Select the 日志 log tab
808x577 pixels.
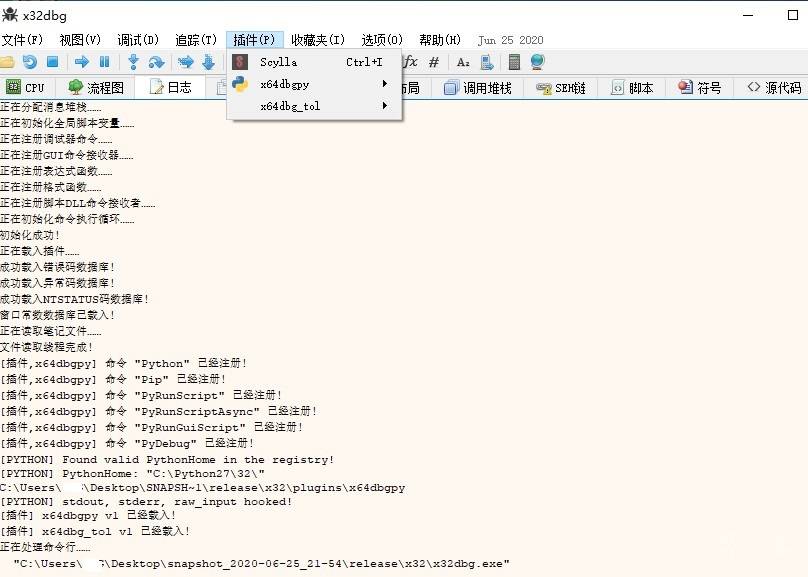tap(171, 88)
